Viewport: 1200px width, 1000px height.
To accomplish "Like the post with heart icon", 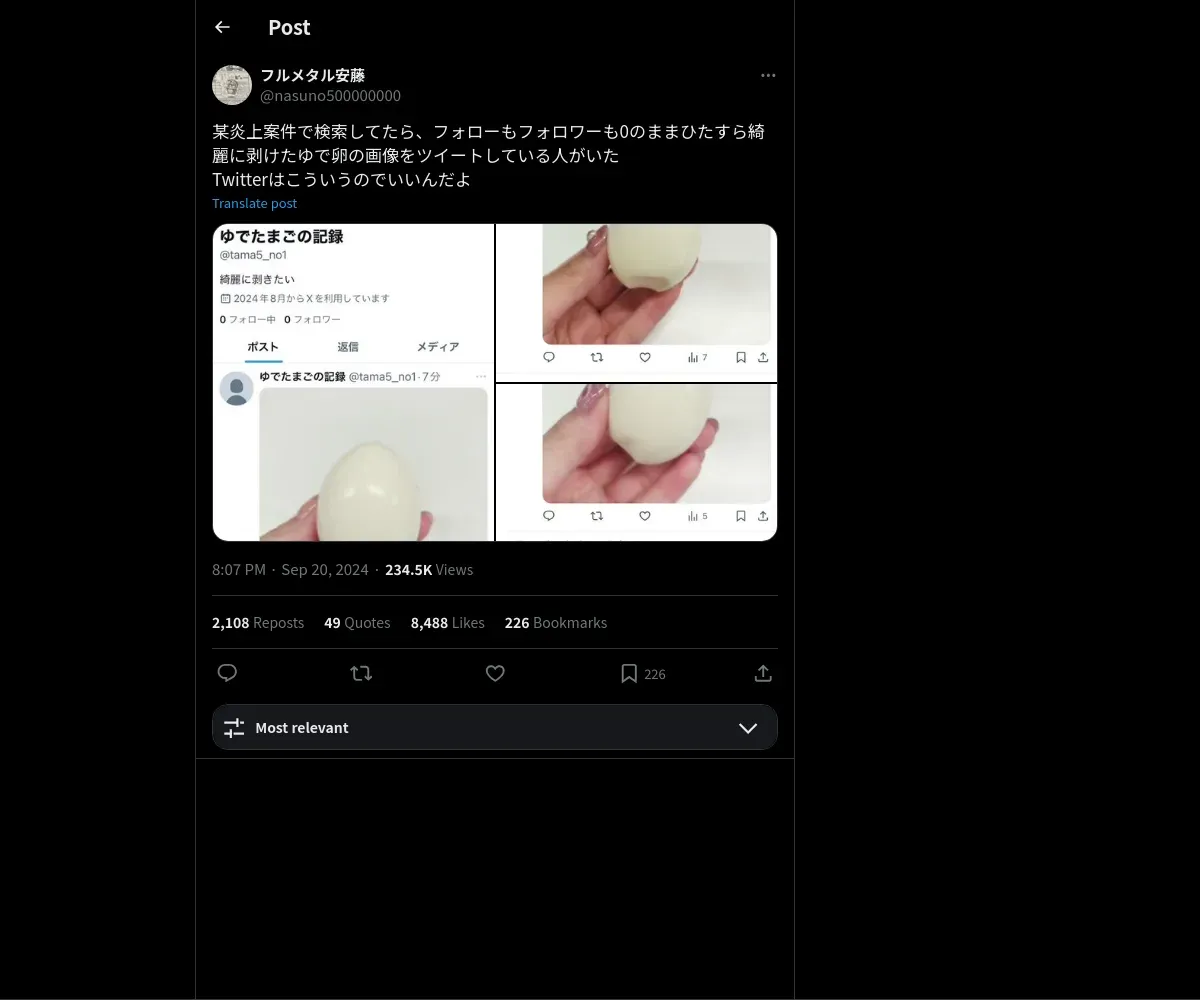I will (495, 673).
